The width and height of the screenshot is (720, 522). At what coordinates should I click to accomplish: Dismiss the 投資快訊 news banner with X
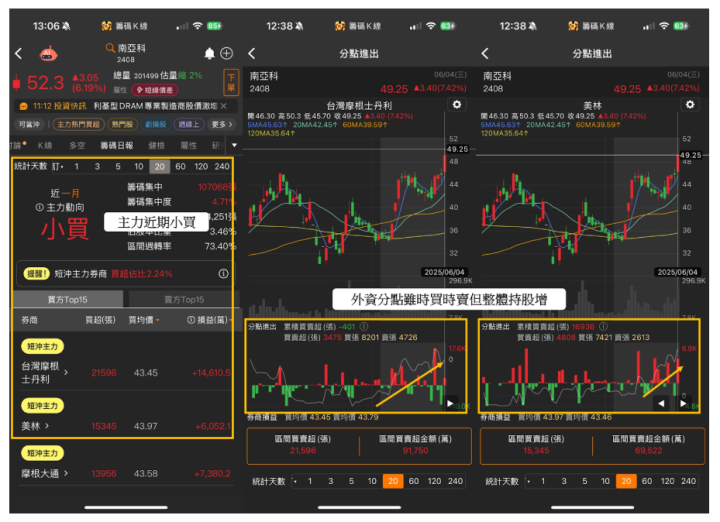click(x=224, y=106)
